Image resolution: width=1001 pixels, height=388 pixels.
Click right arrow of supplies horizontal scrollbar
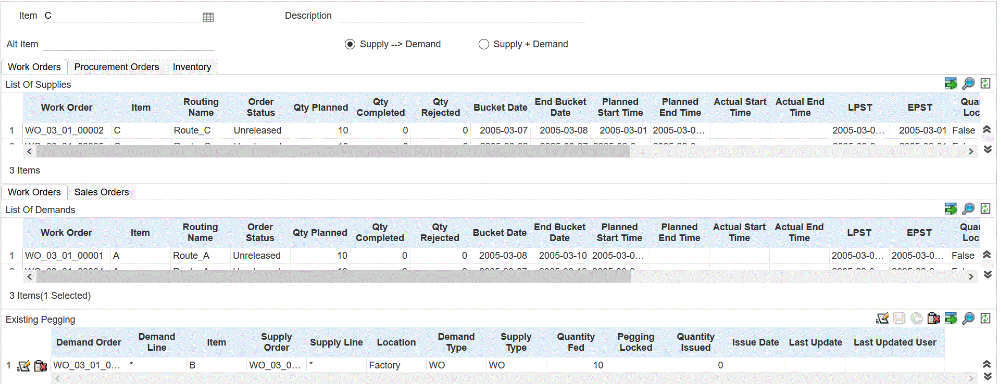point(971,151)
